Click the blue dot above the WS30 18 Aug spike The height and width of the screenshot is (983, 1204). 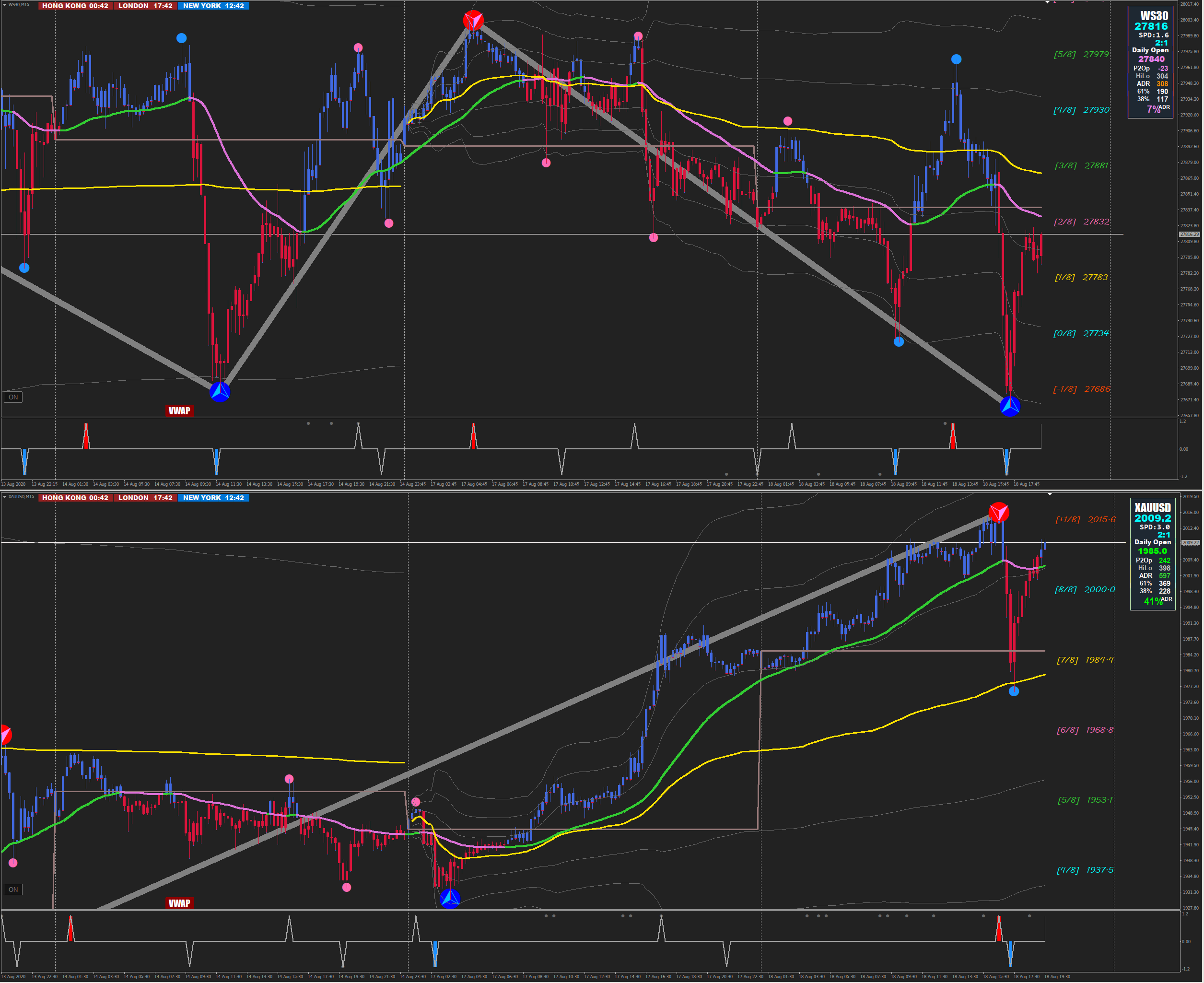point(956,59)
